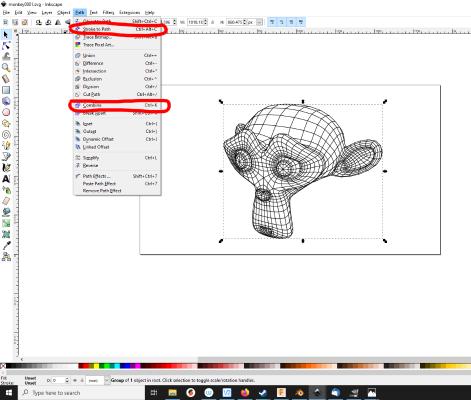Open the Filters menu
Image resolution: width=471 pixels, height=400 pixels.
pos(108,12)
